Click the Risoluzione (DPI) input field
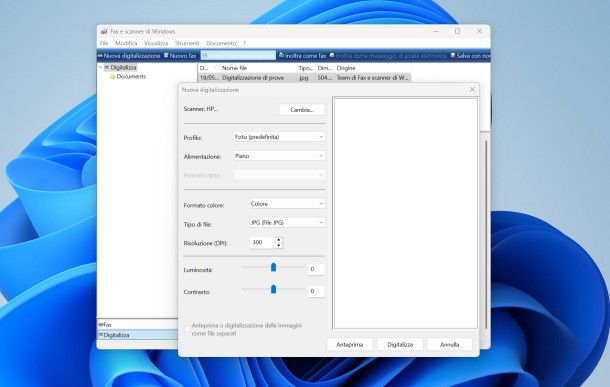 coord(262,242)
